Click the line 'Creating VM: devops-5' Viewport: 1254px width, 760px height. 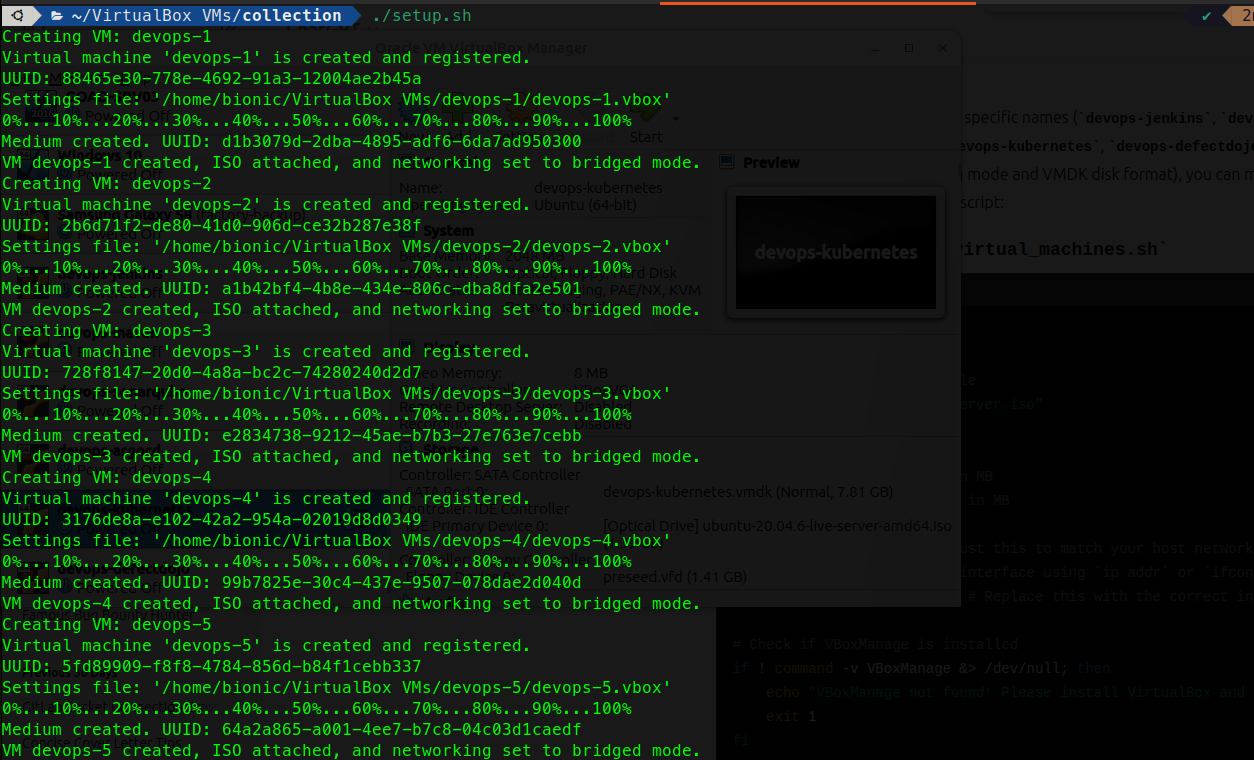pyautogui.click(x=107, y=625)
